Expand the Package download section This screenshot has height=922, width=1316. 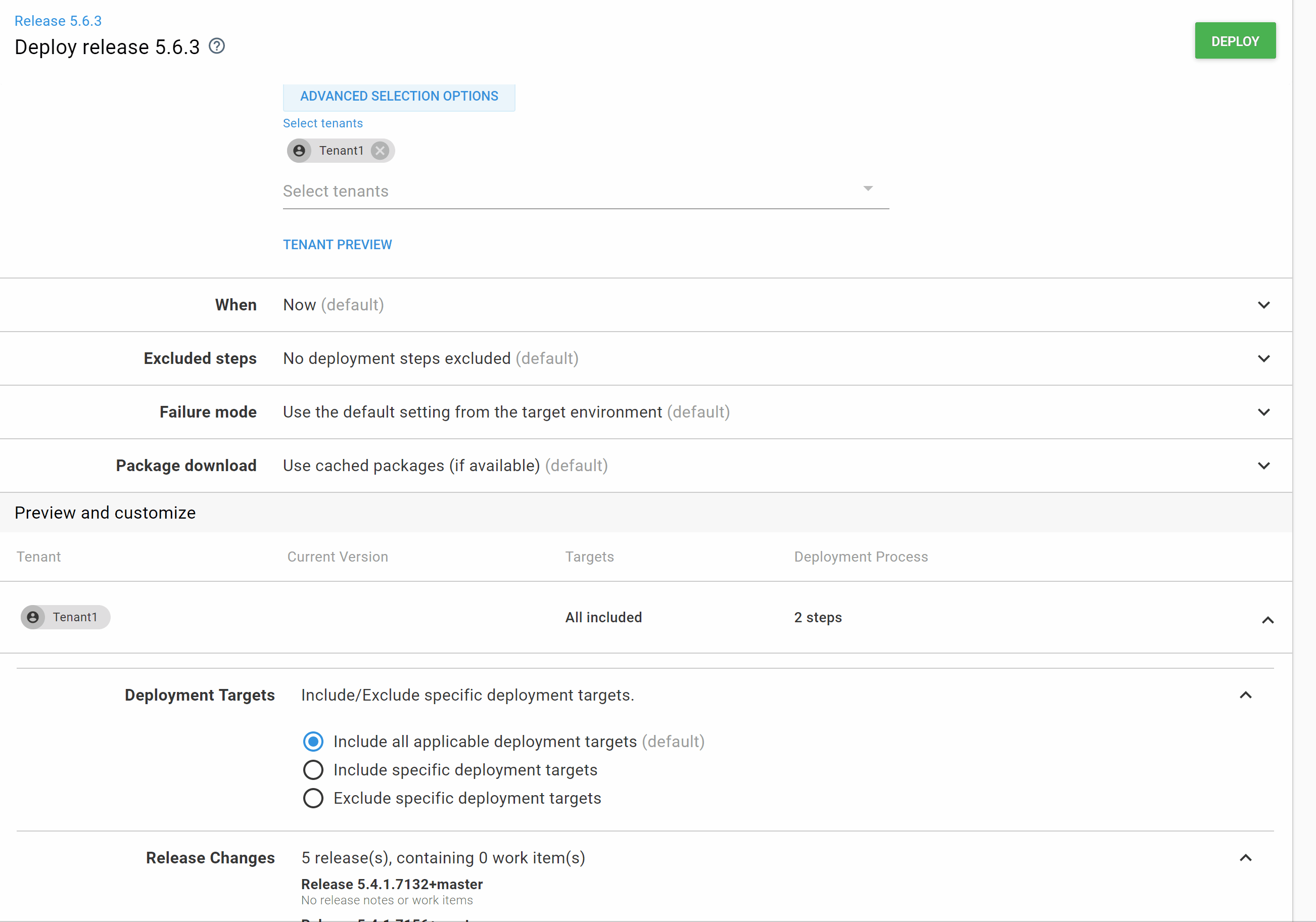pos(1263,465)
